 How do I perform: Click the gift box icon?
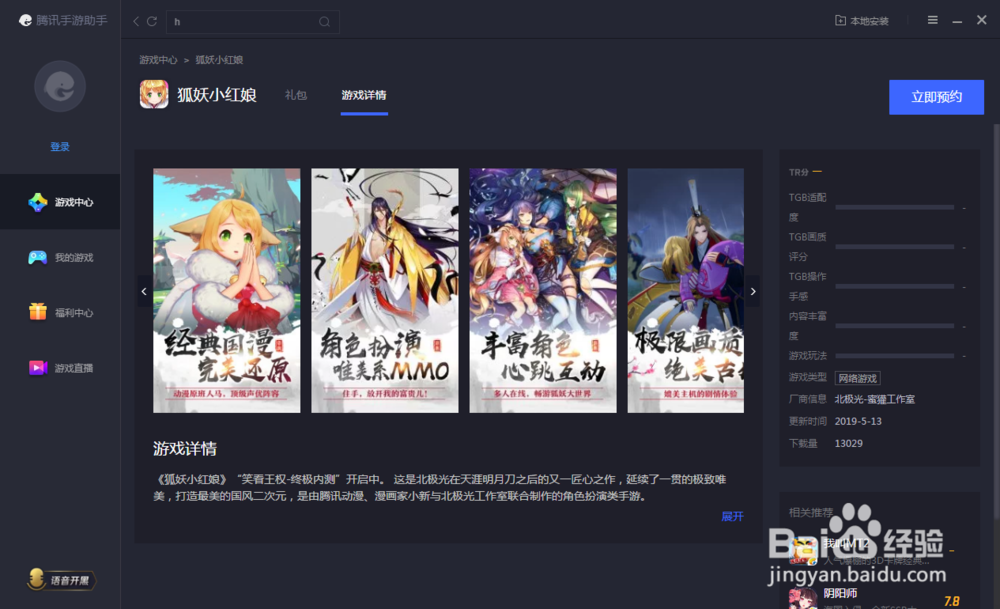[x=38, y=312]
